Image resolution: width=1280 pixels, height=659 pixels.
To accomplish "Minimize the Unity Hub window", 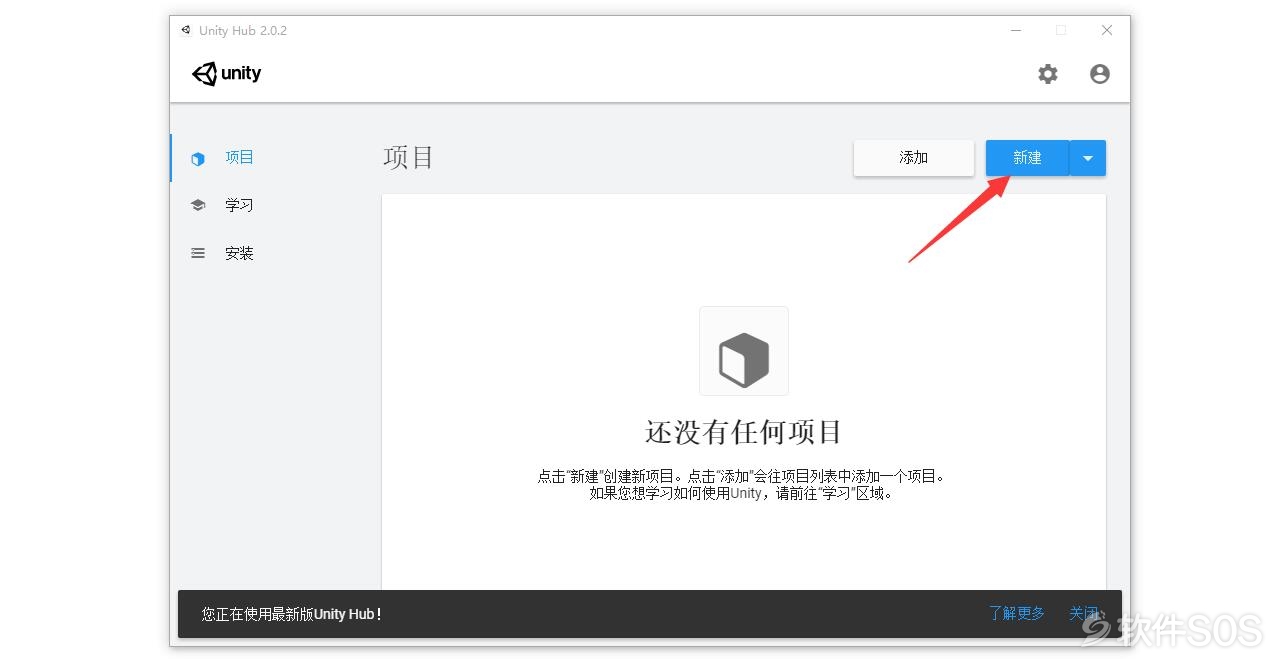I will 1016,30.
